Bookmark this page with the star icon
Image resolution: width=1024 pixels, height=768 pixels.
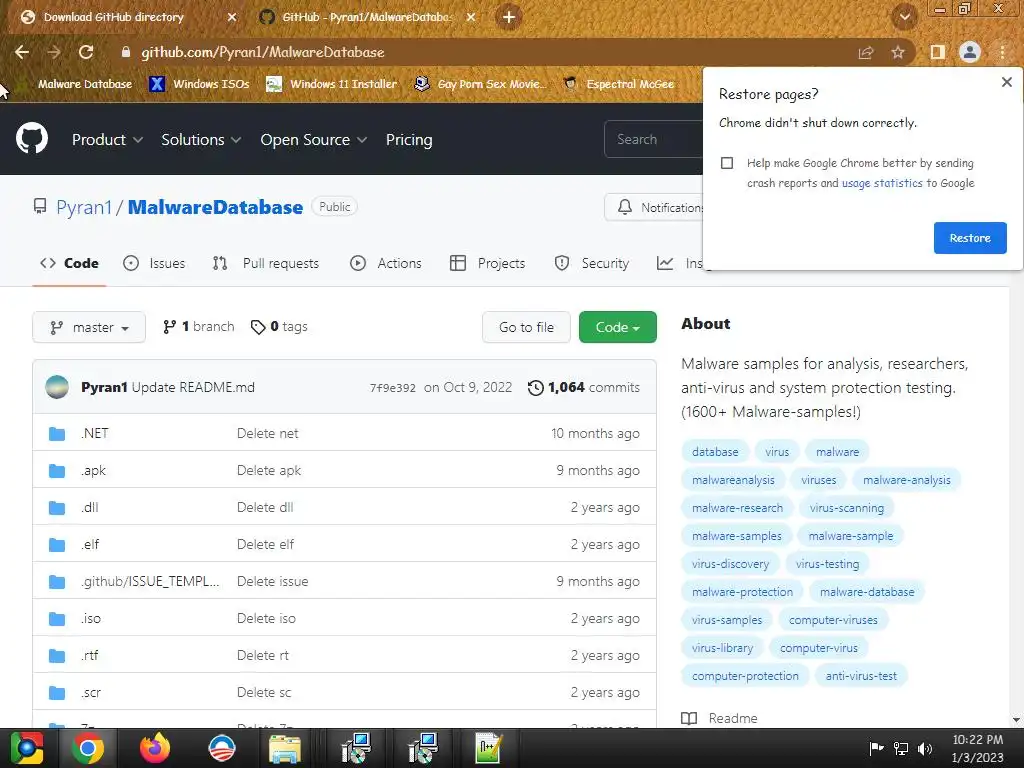click(x=898, y=52)
